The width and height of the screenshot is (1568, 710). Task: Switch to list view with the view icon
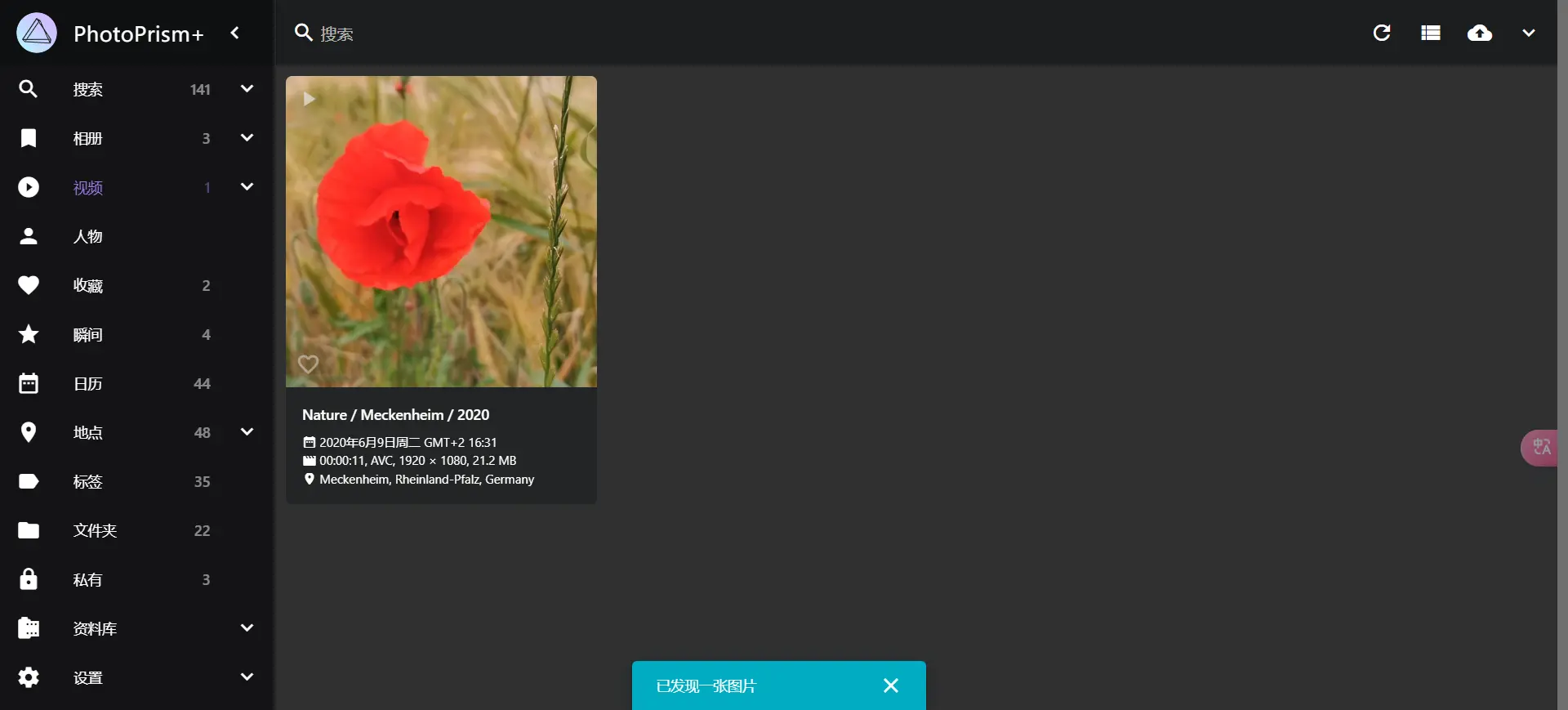pos(1431,33)
